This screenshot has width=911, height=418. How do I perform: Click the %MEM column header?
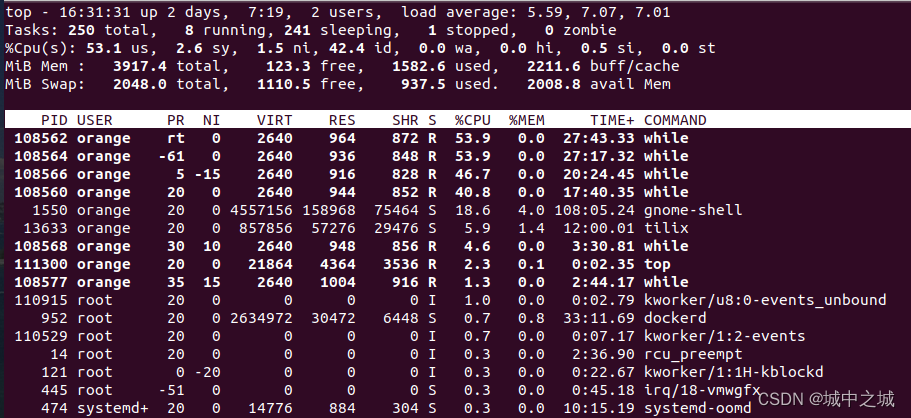coord(526,120)
